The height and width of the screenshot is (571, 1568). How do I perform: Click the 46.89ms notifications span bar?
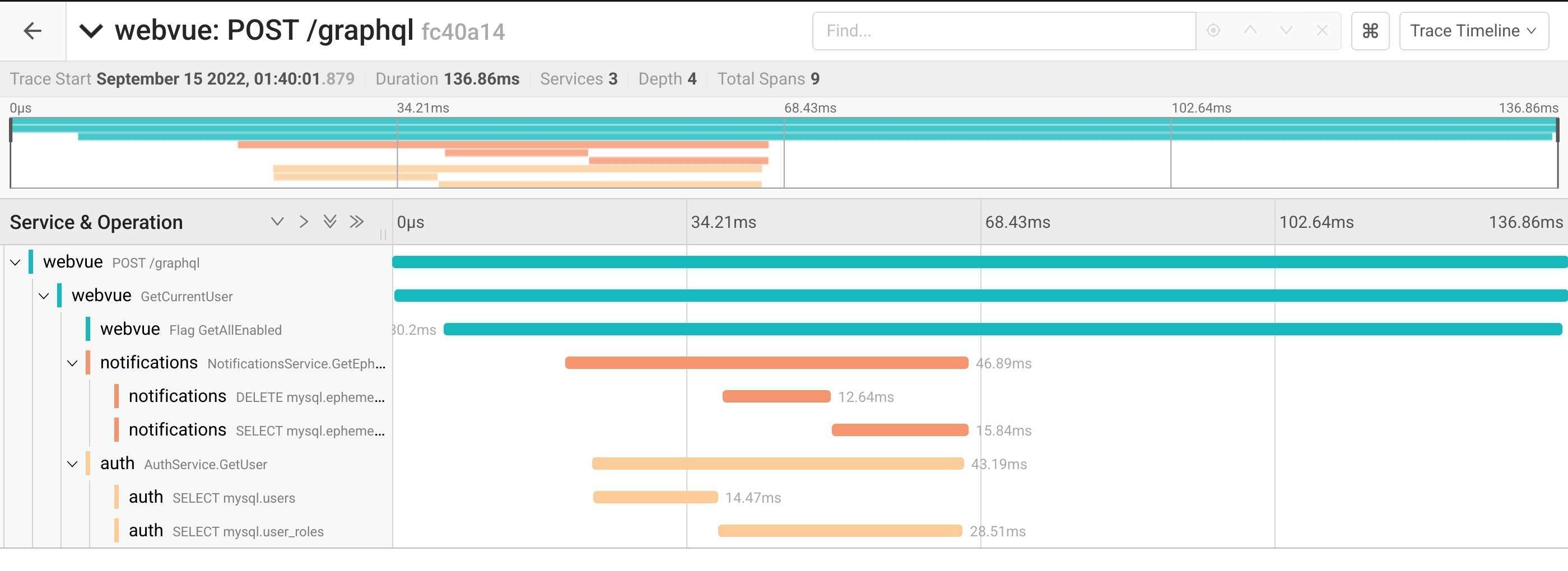click(766, 363)
